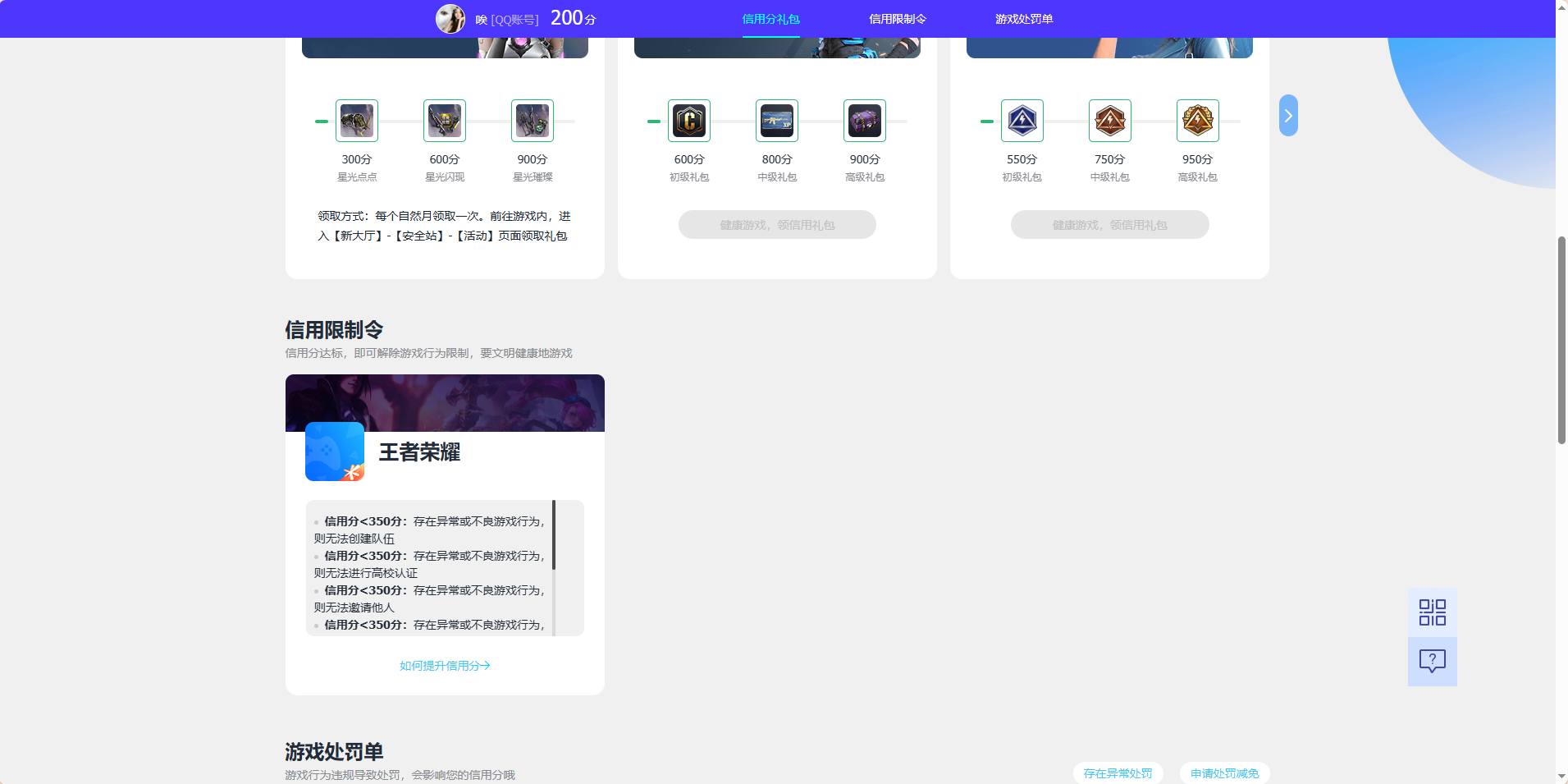Click the 则无法进行高校认证 restriction line
The width and height of the screenshot is (1568, 784).
366,573
